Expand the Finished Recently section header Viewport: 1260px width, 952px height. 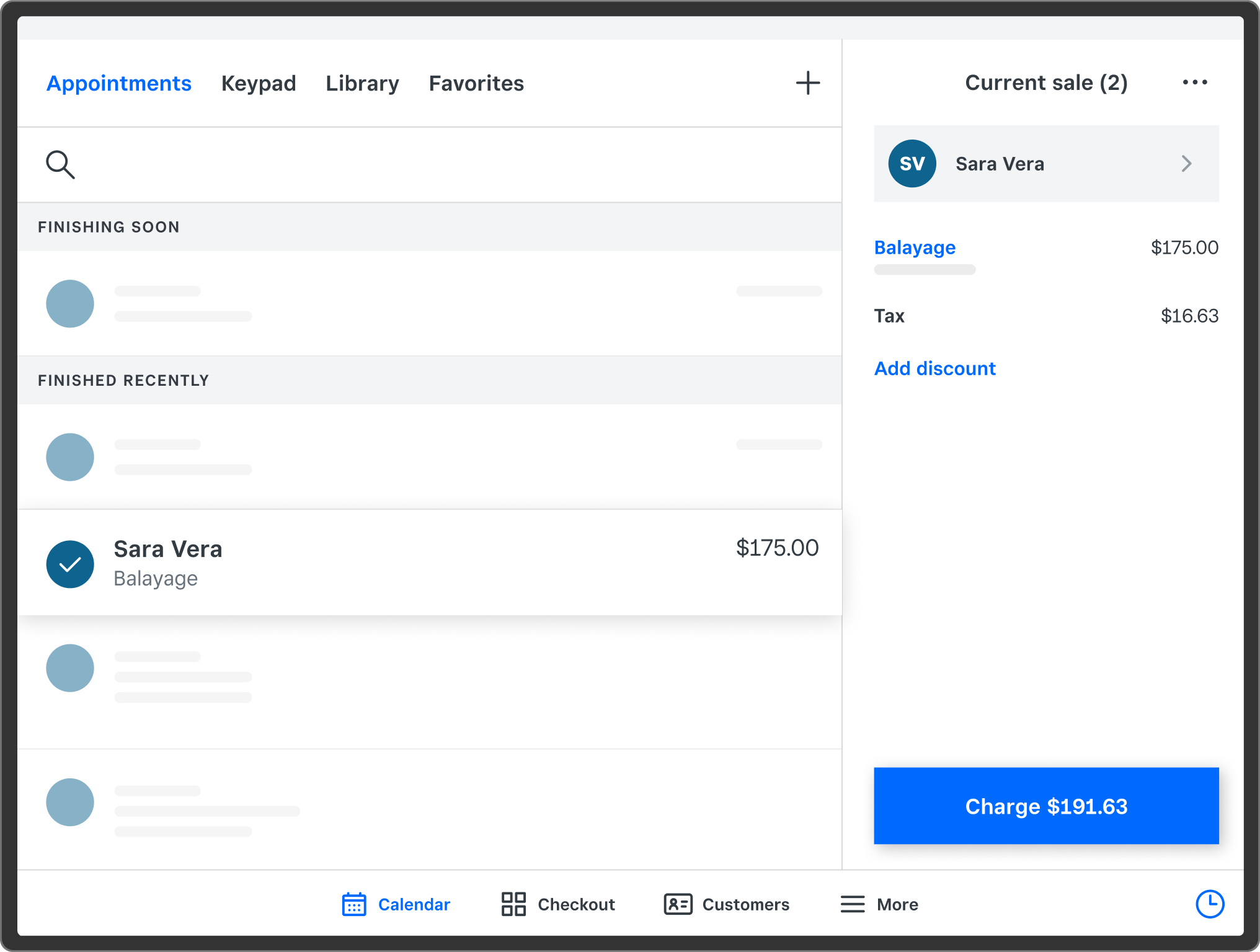pyautogui.click(x=123, y=380)
